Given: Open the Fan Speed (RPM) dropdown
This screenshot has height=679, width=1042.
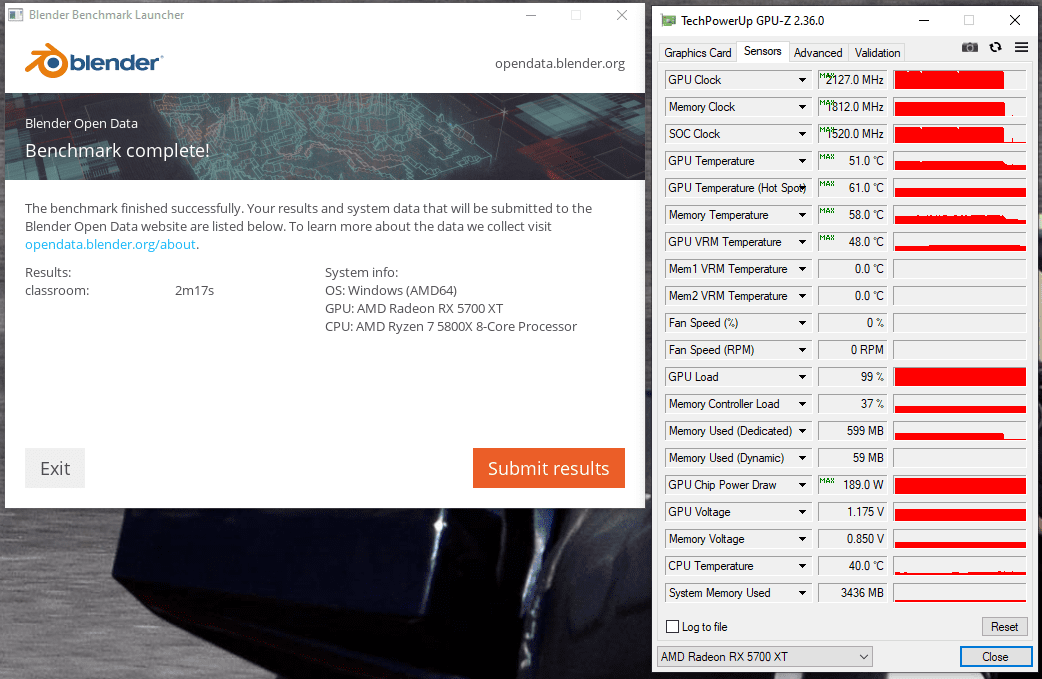Looking at the screenshot, I should 802,349.
